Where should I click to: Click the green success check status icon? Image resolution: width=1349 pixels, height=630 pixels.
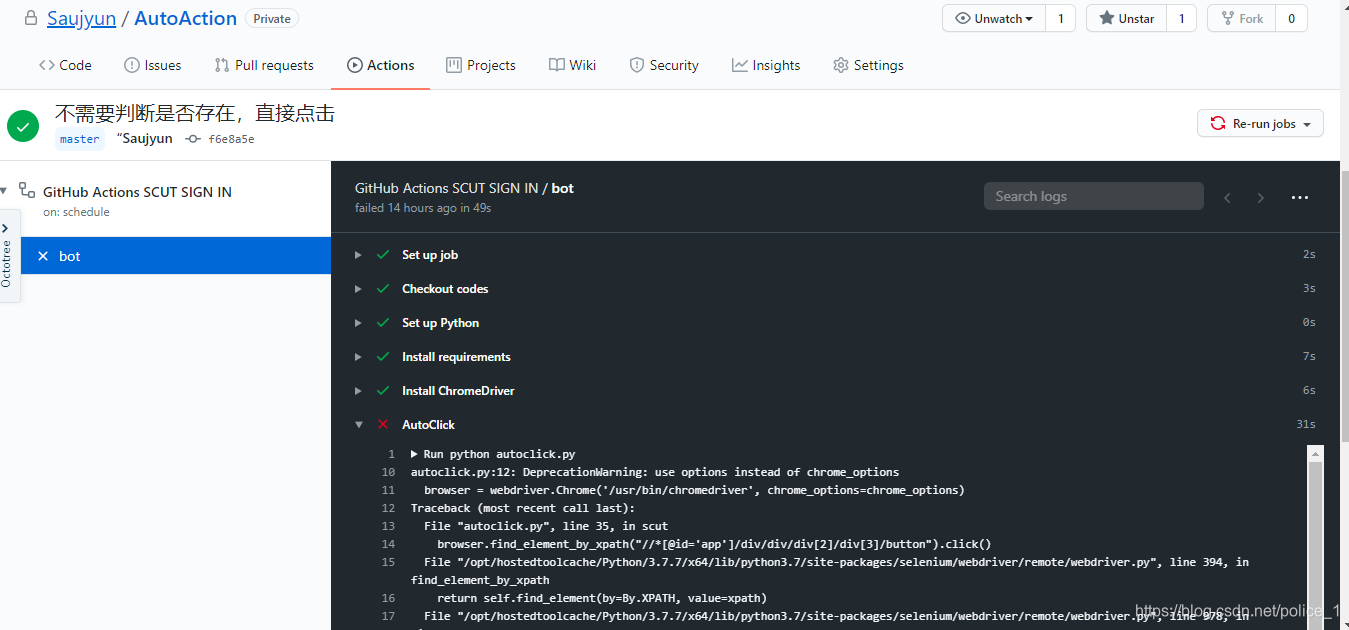click(x=23, y=126)
